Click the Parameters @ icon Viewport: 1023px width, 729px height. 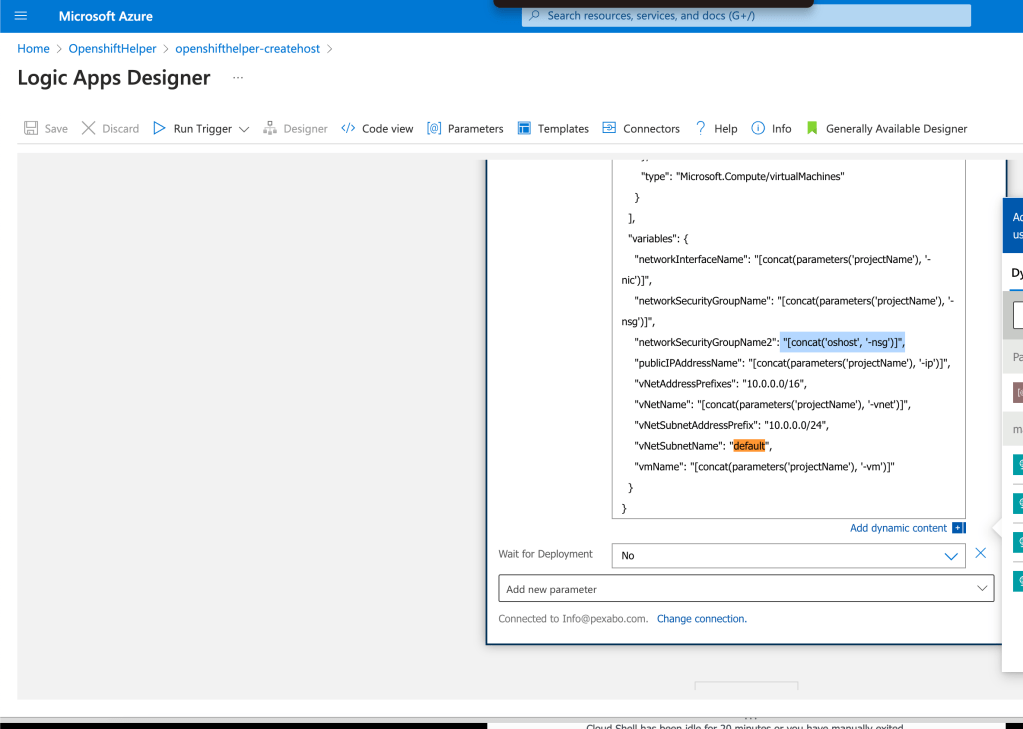tap(434, 128)
